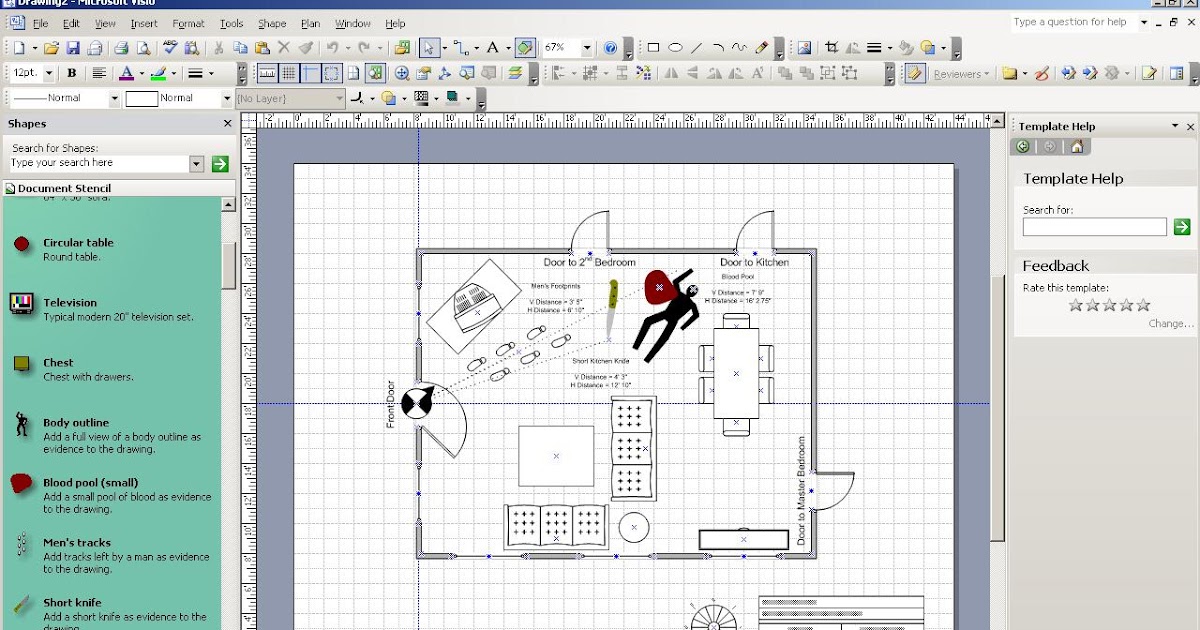
Task: Open the Shape menu
Action: pyautogui.click(x=272, y=23)
